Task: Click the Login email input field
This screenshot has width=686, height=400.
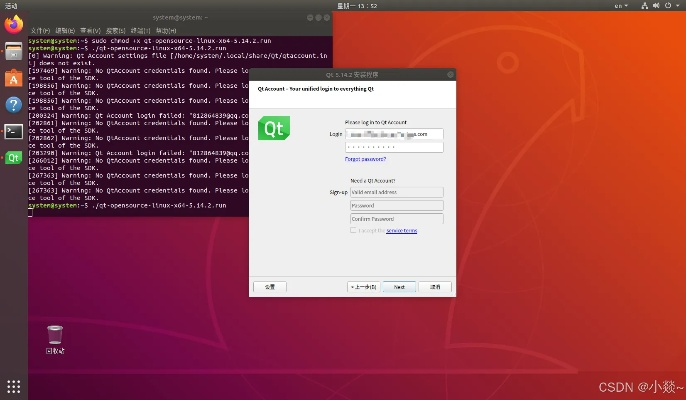Action: [395, 133]
